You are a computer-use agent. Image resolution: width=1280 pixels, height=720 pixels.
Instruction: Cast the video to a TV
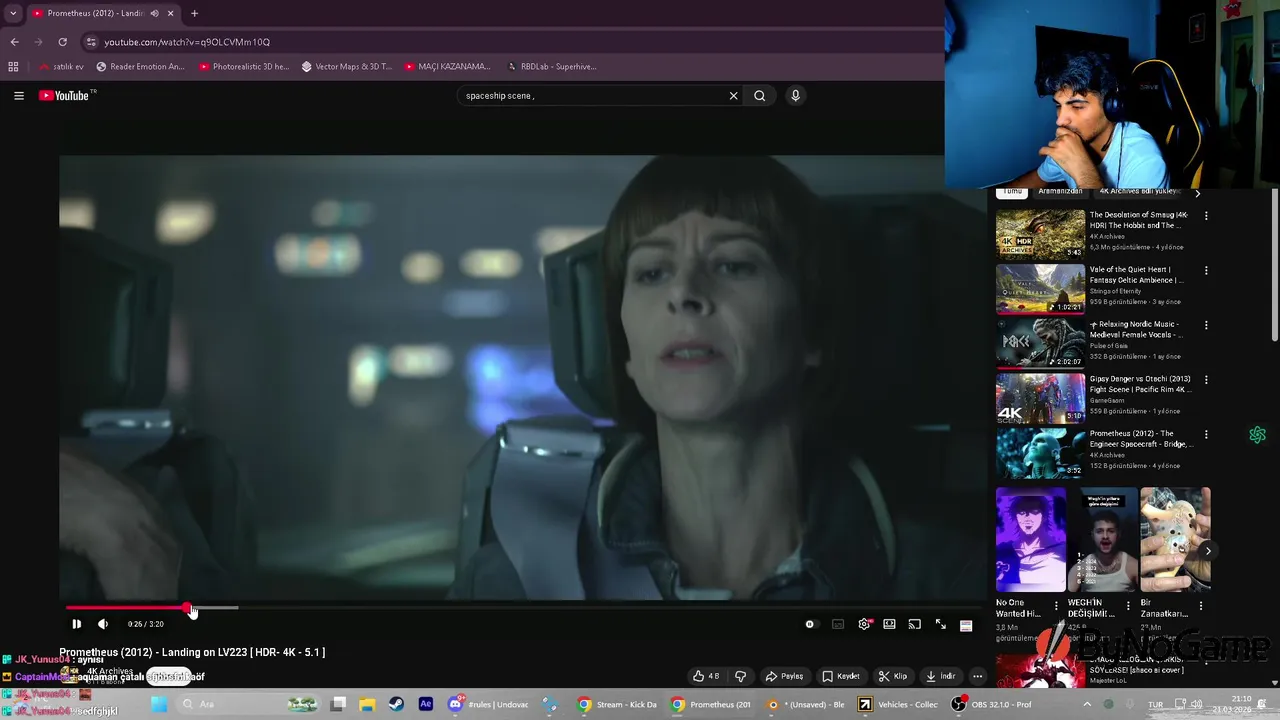[914, 624]
